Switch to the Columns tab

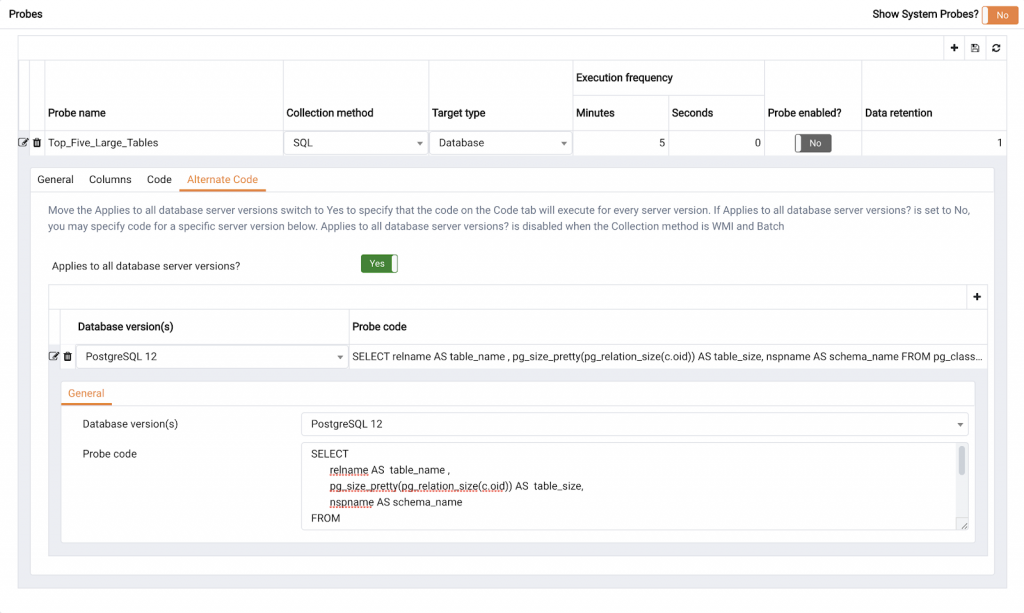(x=110, y=180)
